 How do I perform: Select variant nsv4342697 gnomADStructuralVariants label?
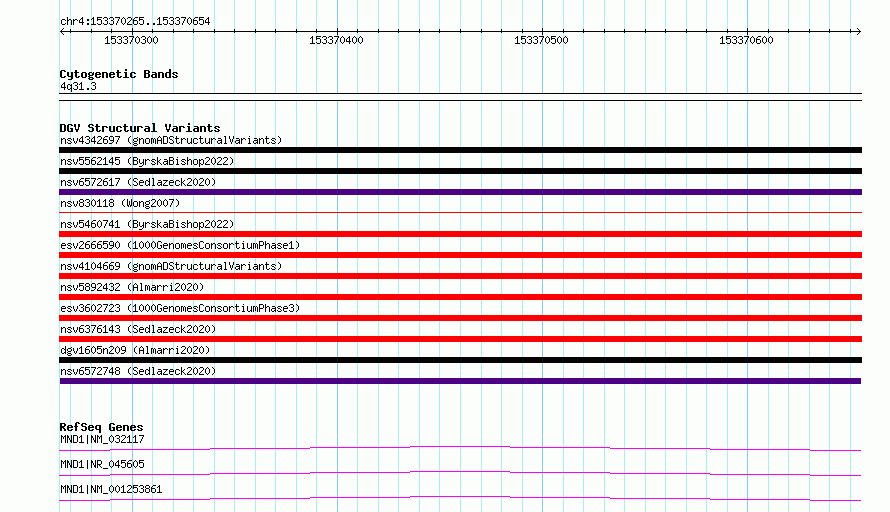pos(171,140)
